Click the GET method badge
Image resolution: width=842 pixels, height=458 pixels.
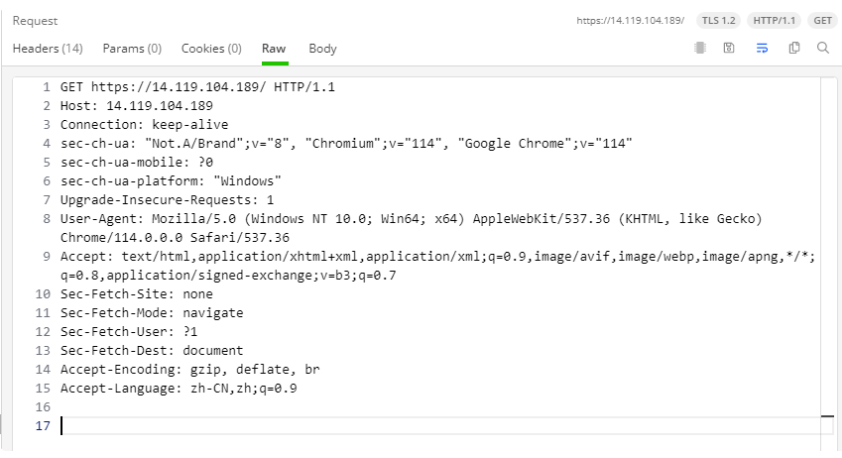[x=822, y=20]
